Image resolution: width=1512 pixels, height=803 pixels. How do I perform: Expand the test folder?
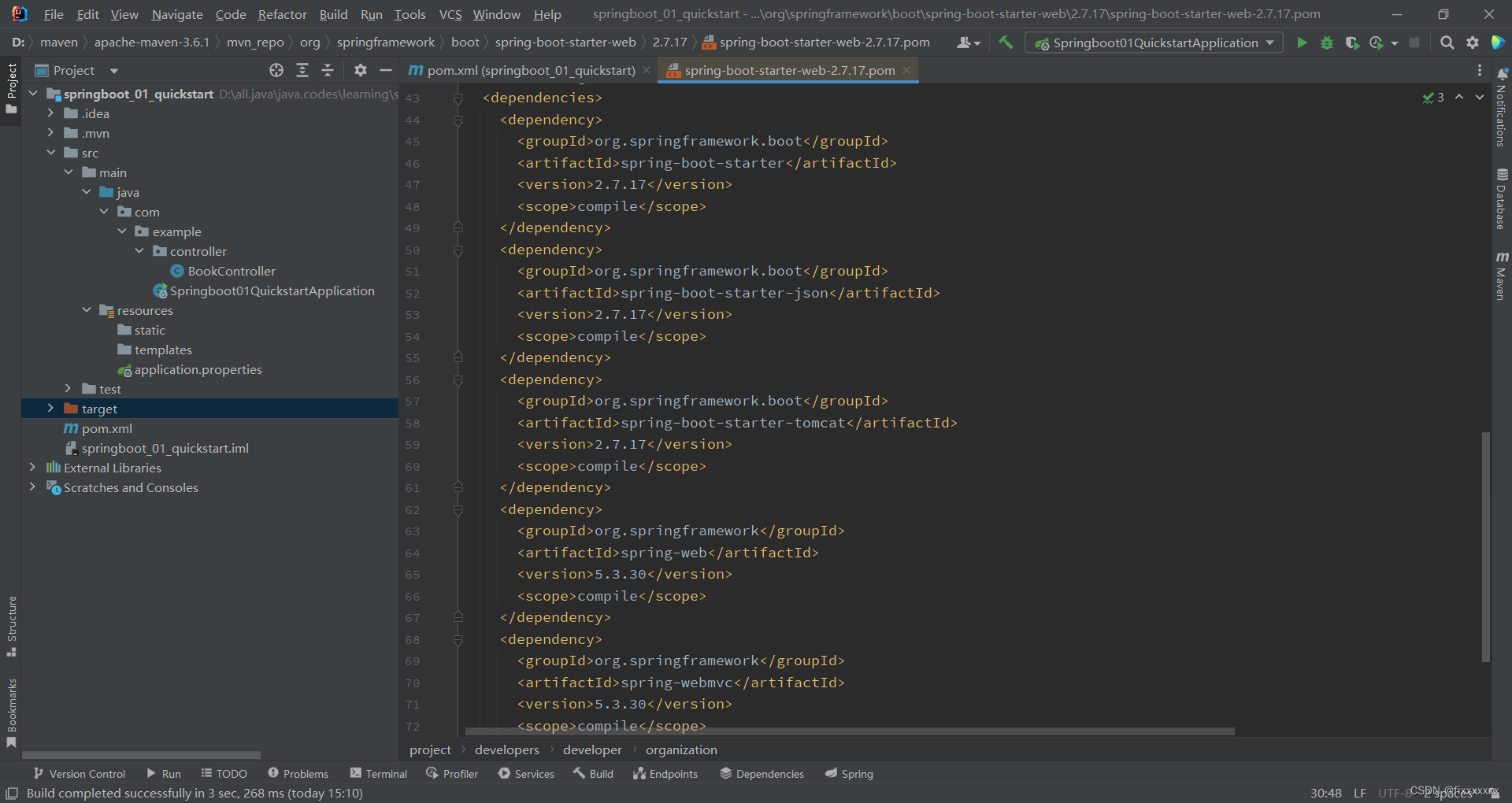[x=68, y=388]
